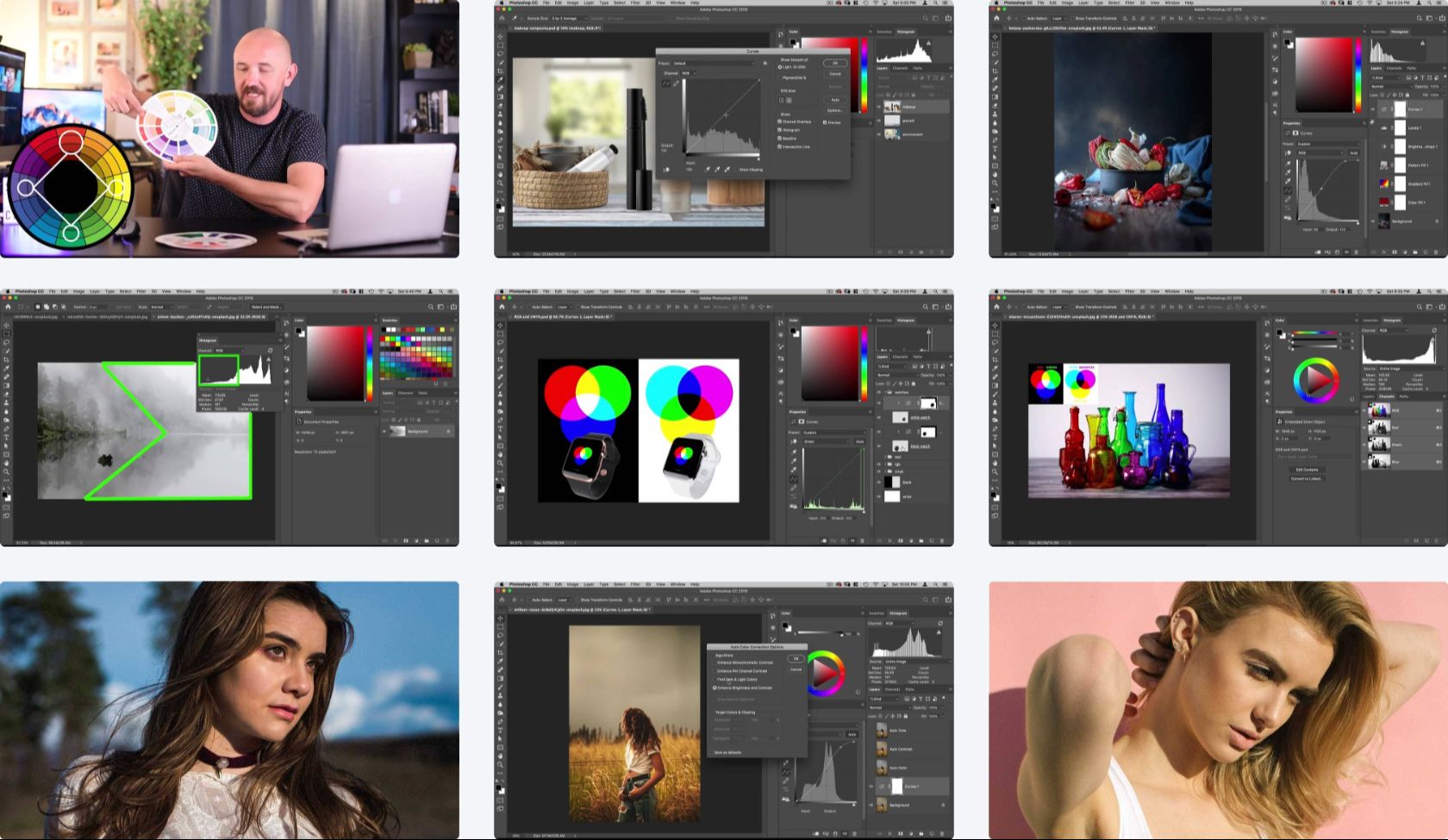The width and height of the screenshot is (1448, 840).
Task: Click the hue slider in the watches window Color panel
Action: [x=864, y=364]
